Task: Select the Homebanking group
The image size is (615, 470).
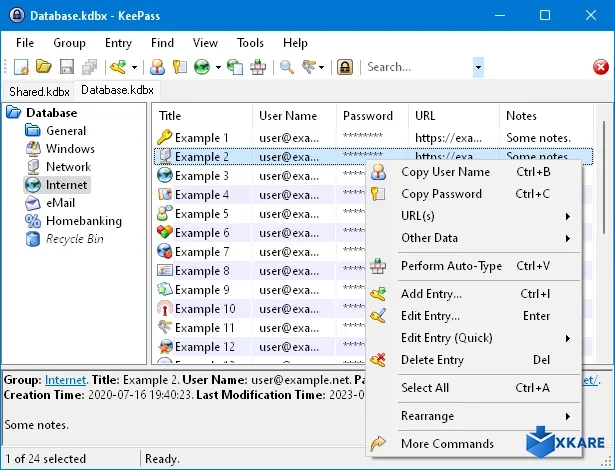Action: tap(84, 221)
